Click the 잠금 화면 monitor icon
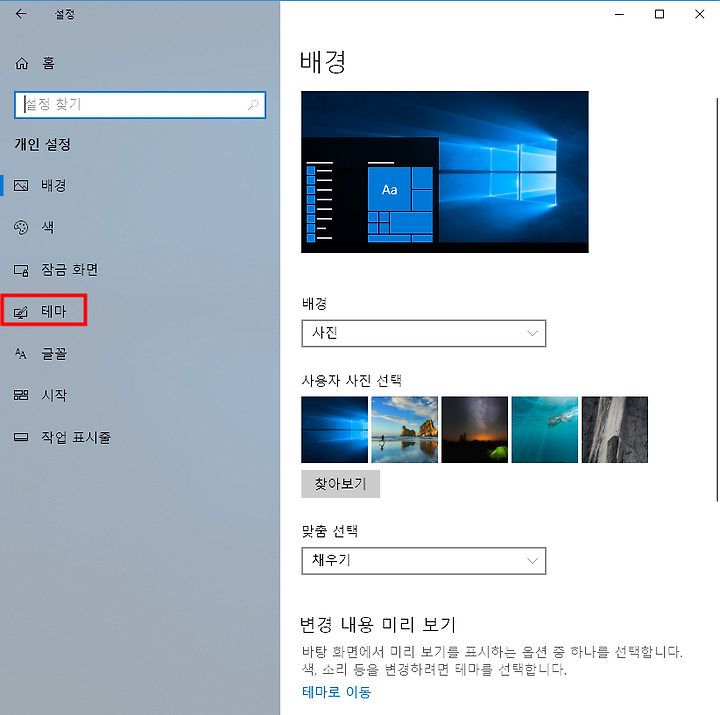This screenshot has height=715, width=720. click(x=21, y=270)
